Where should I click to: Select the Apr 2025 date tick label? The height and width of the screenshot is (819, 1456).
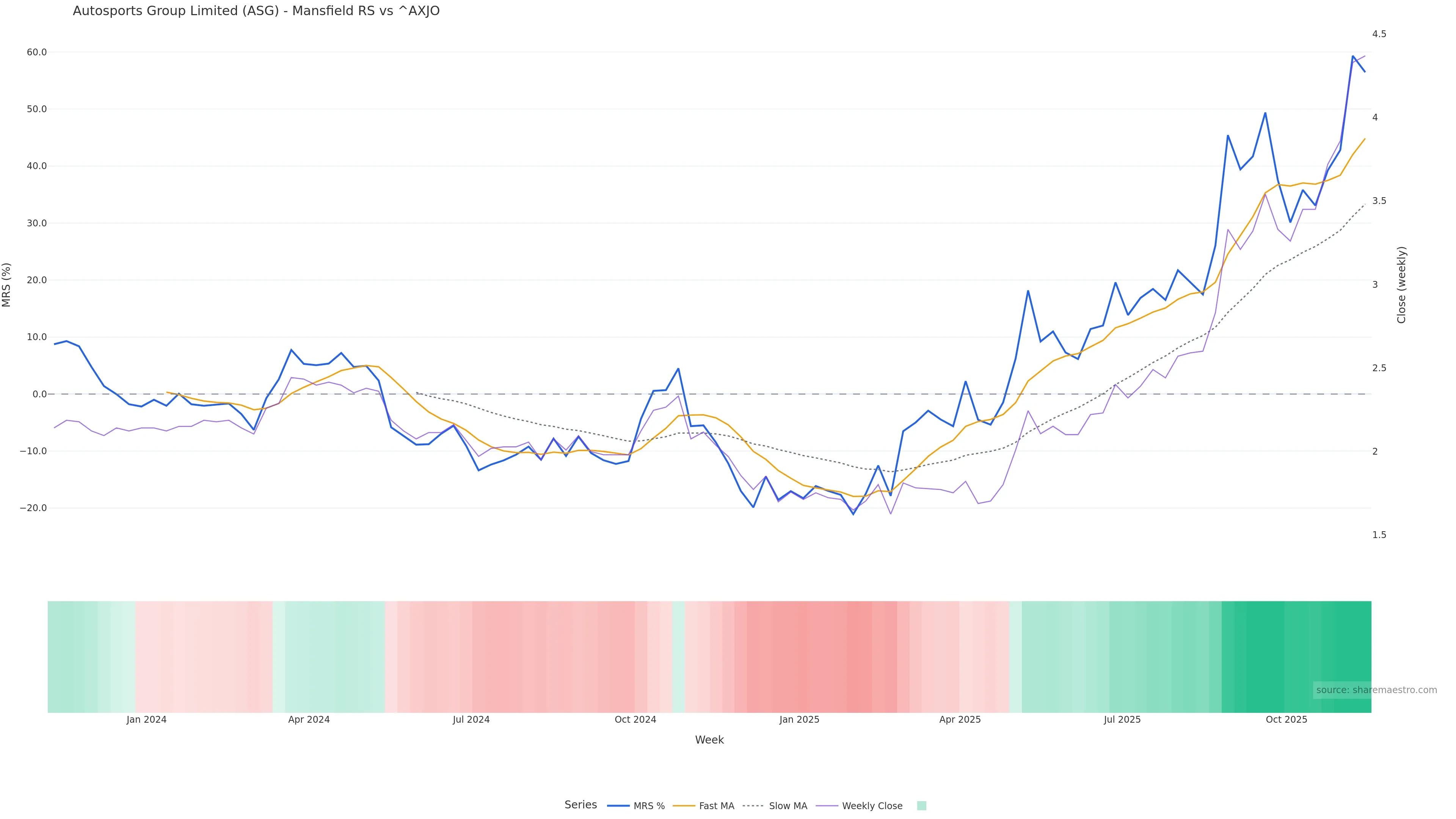[960, 720]
